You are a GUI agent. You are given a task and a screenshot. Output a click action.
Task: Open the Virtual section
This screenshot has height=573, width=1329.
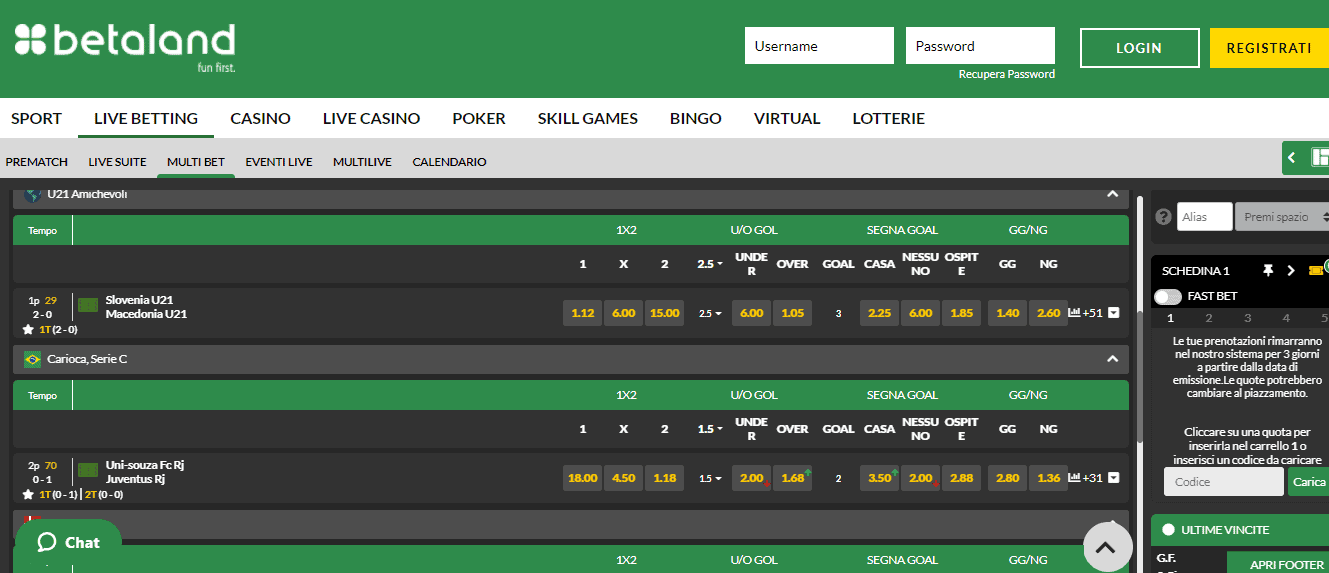(787, 118)
